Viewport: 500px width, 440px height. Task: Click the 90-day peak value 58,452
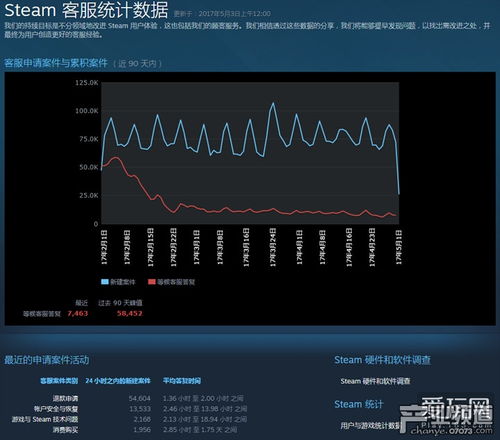click(x=130, y=313)
